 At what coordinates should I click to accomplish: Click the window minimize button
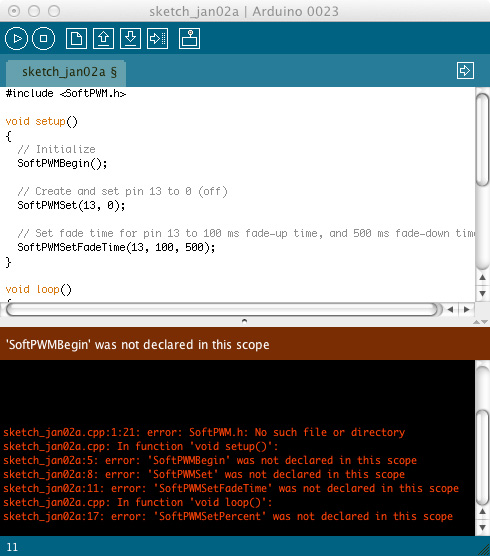point(34,11)
